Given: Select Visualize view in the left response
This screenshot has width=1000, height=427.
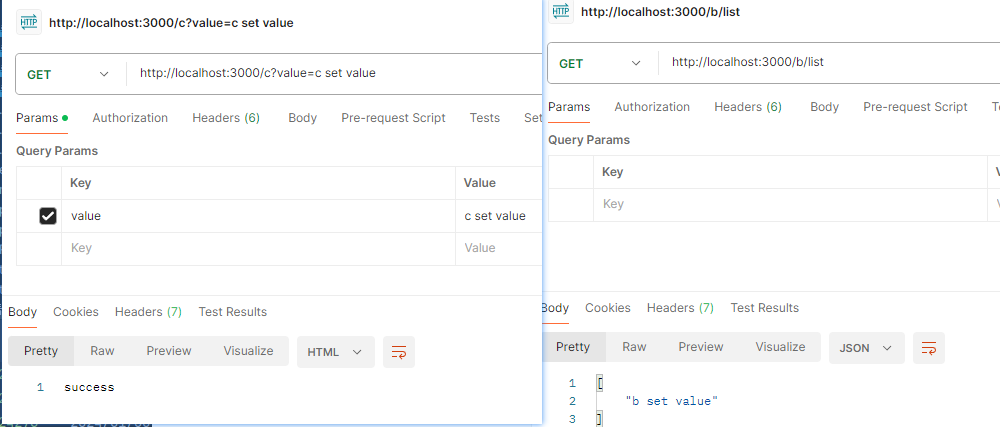Looking at the screenshot, I should tap(248, 351).
